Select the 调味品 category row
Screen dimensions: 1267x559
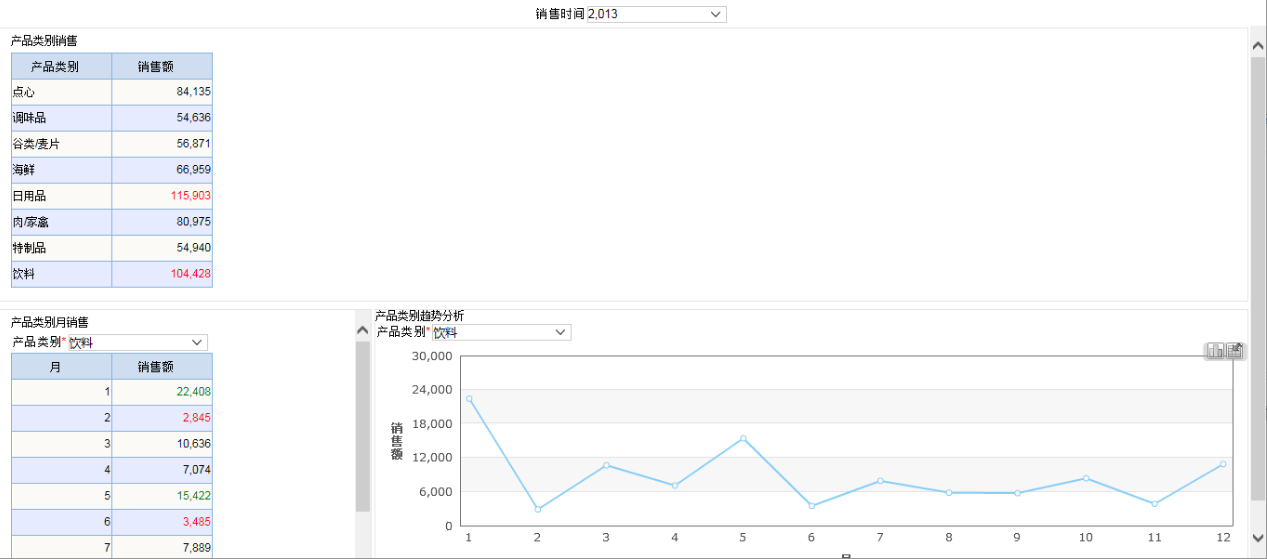coord(62,118)
